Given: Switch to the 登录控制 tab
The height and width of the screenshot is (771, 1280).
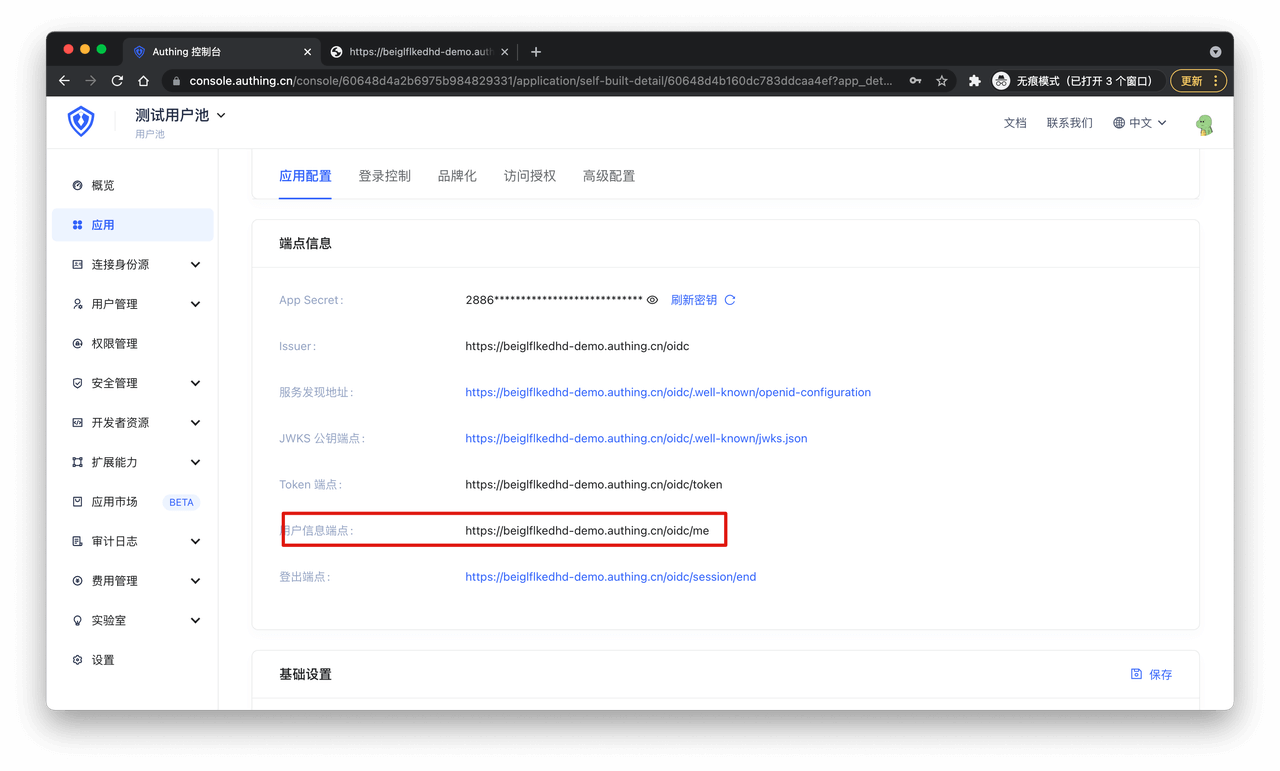Looking at the screenshot, I should click(384, 176).
